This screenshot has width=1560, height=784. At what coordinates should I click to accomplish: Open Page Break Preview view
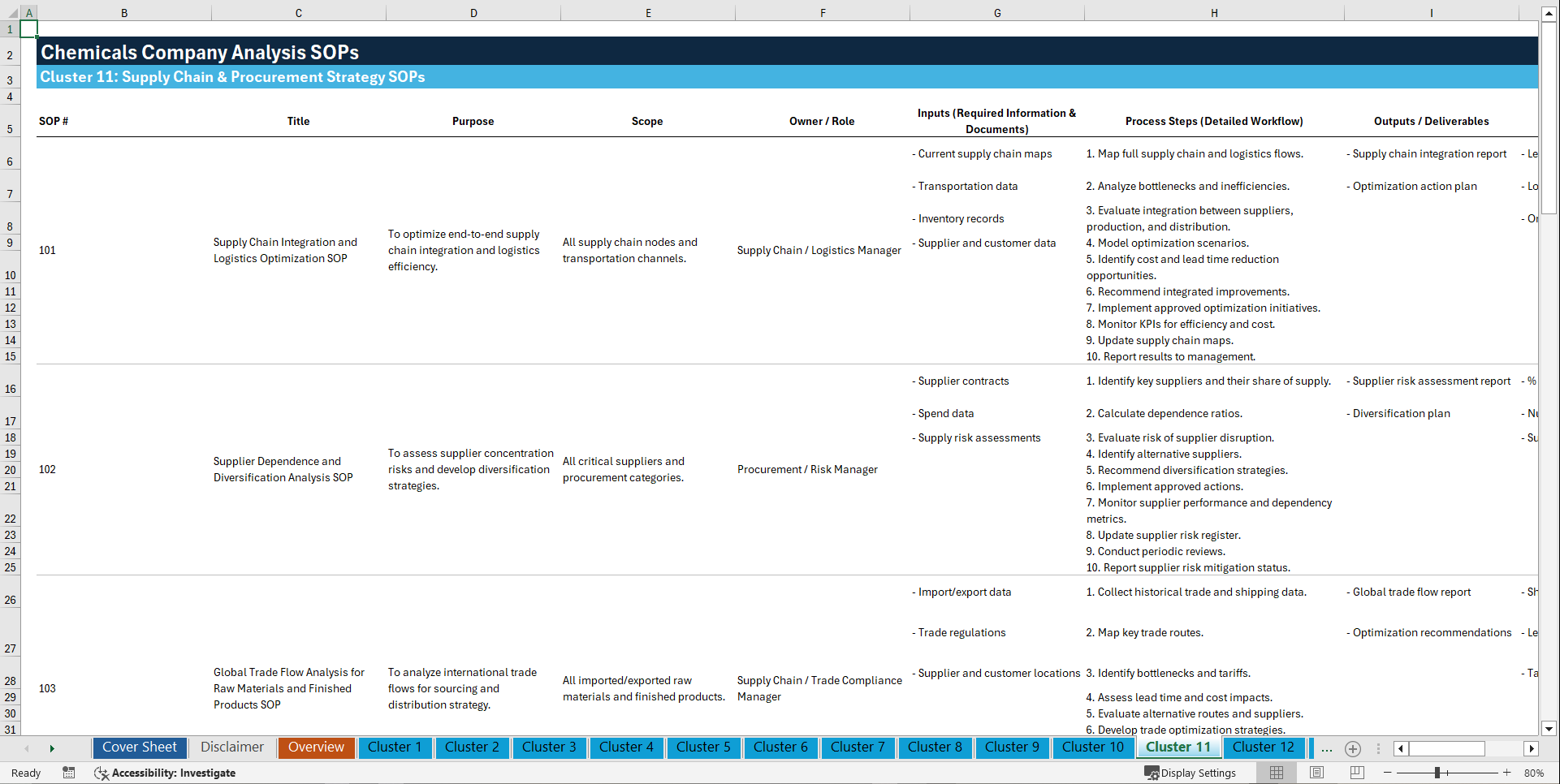coord(1356,773)
